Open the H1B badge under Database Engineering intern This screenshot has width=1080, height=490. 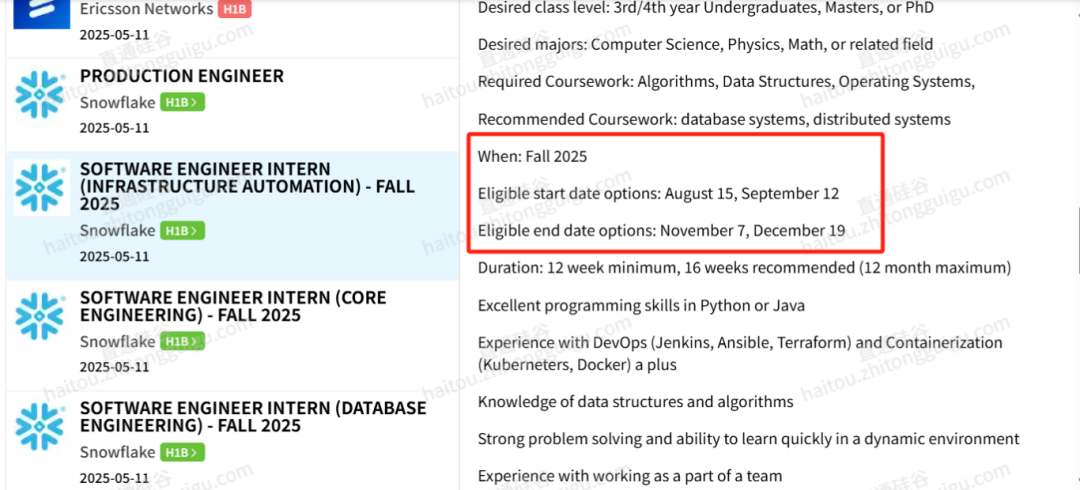[183, 453]
